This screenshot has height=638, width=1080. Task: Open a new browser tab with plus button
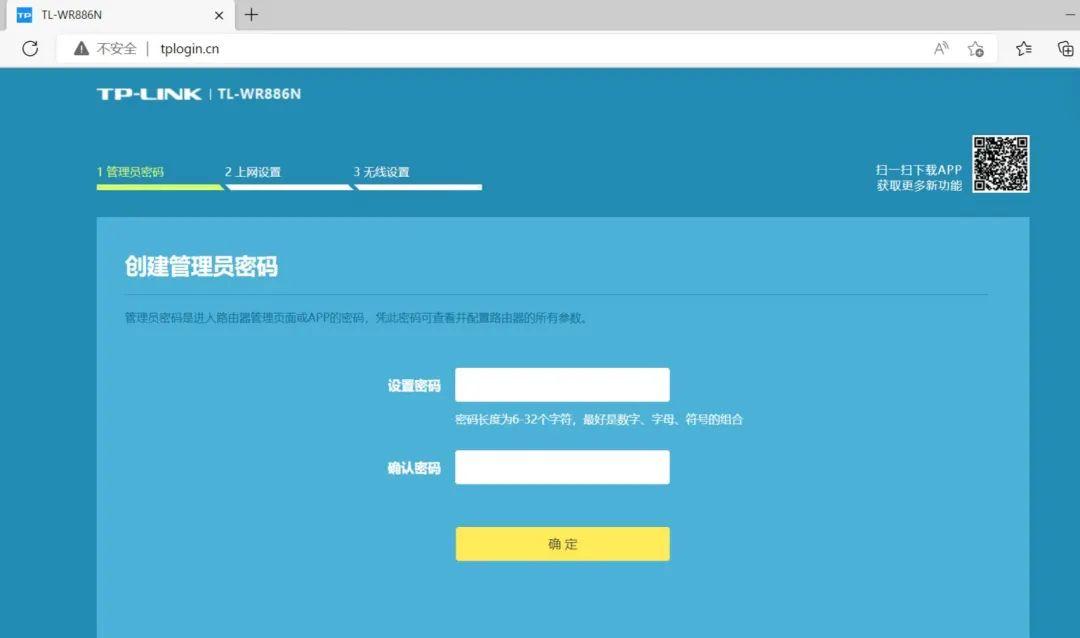click(250, 15)
